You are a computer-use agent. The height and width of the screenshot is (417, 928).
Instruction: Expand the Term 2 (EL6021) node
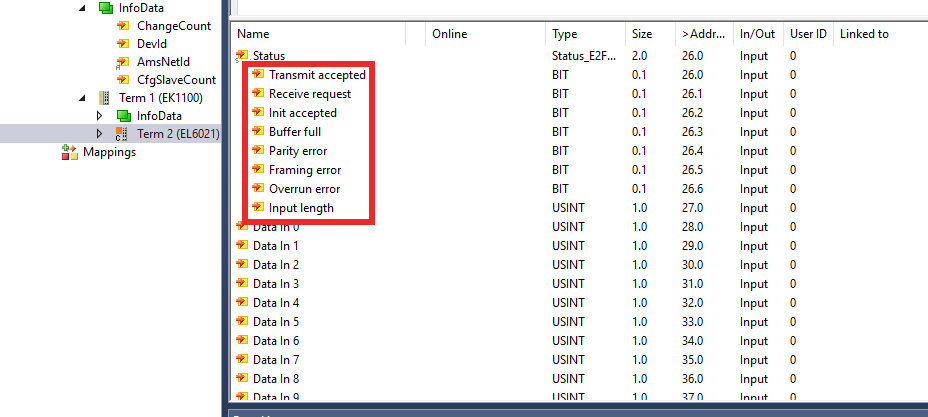point(99,134)
